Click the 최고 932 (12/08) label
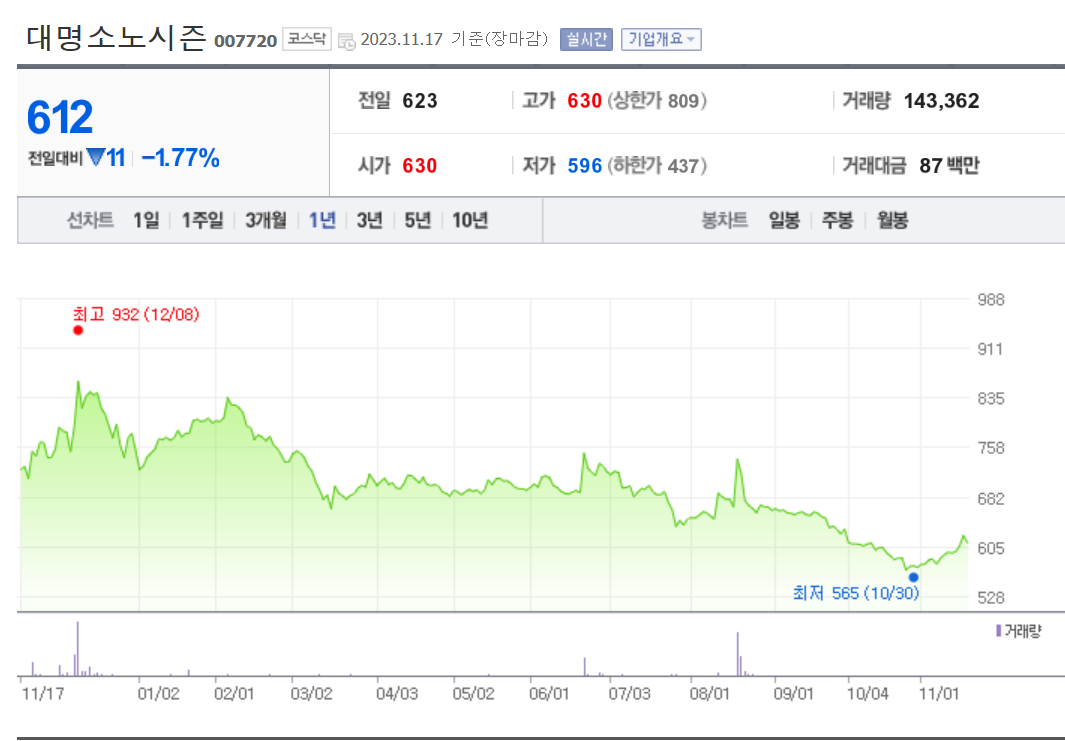1065x741 pixels. pos(136,314)
